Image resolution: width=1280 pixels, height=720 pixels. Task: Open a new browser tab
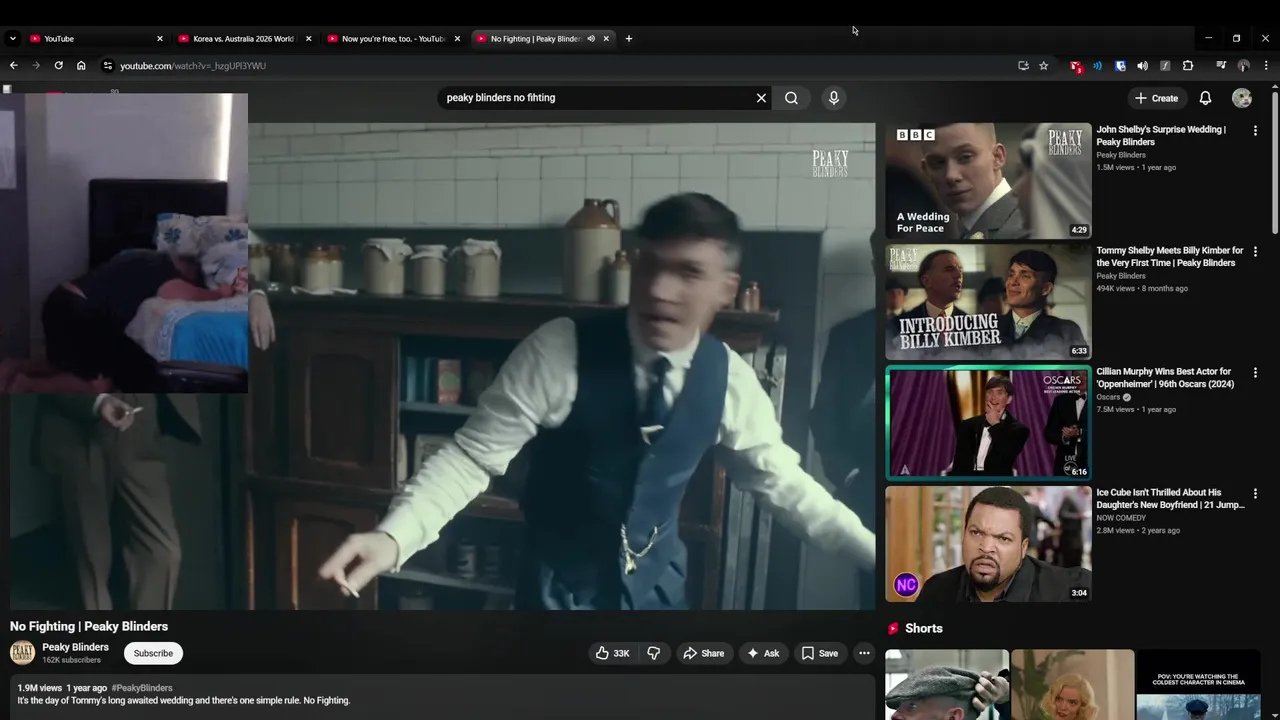click(628, 38)
